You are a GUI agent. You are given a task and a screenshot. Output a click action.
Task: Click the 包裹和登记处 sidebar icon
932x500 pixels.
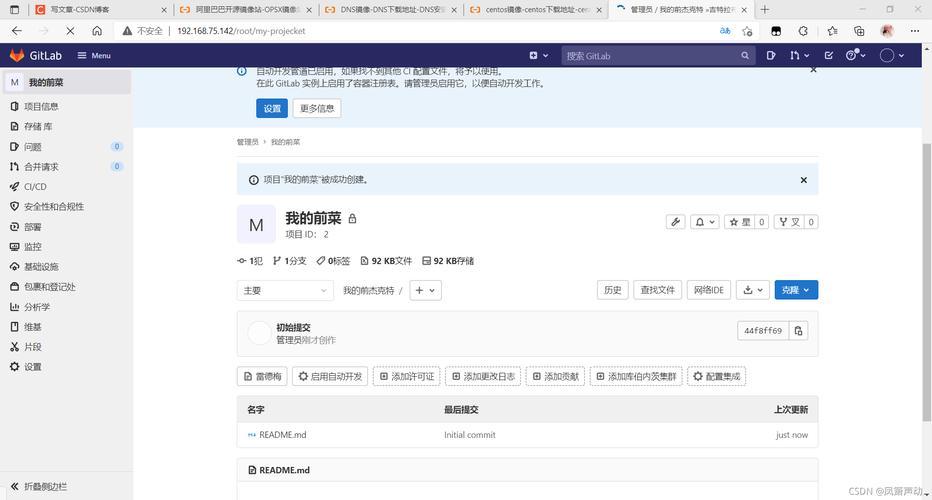14,287
